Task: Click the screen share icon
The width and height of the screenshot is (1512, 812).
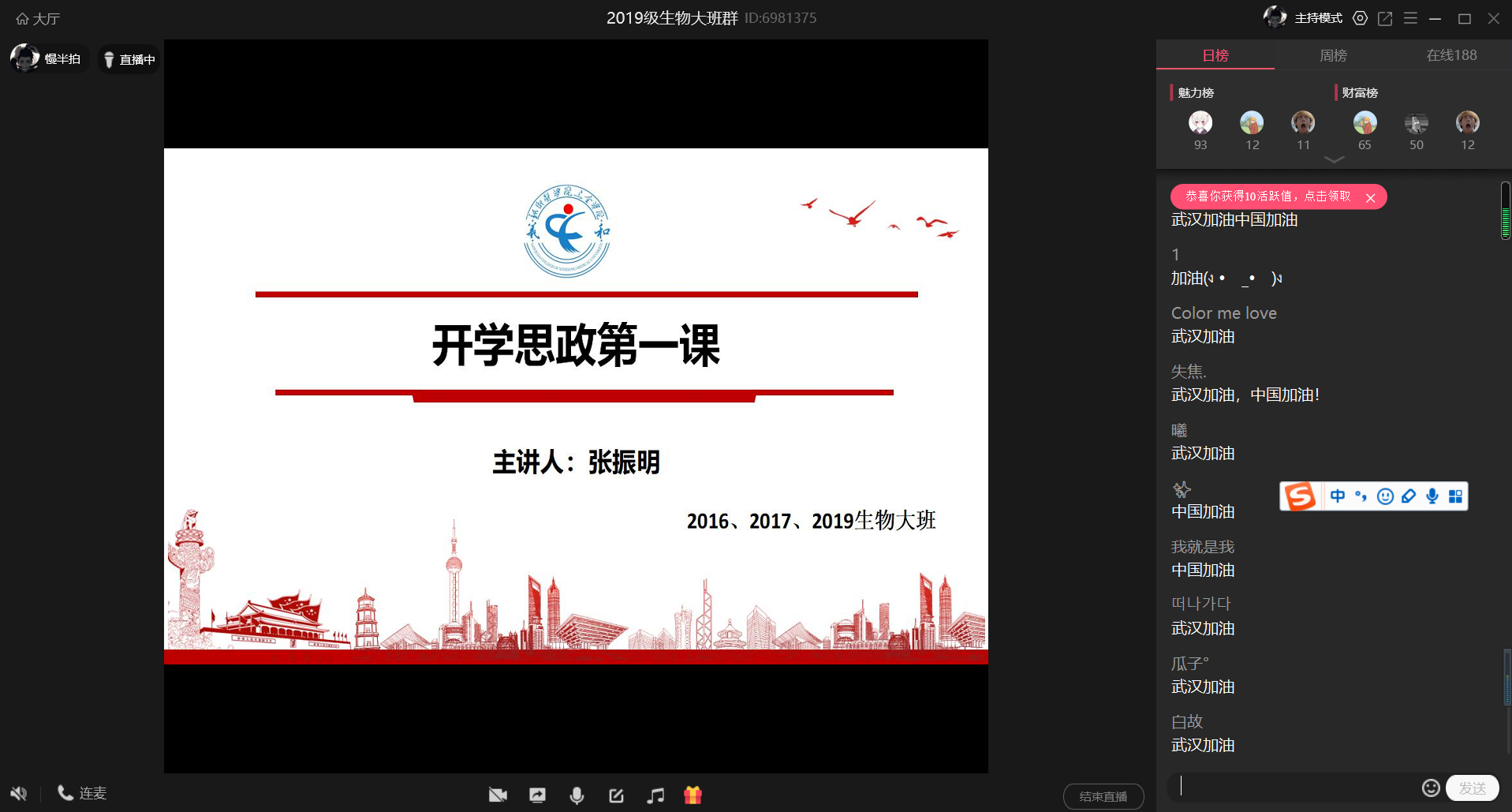Action: [x=537, y=795]
